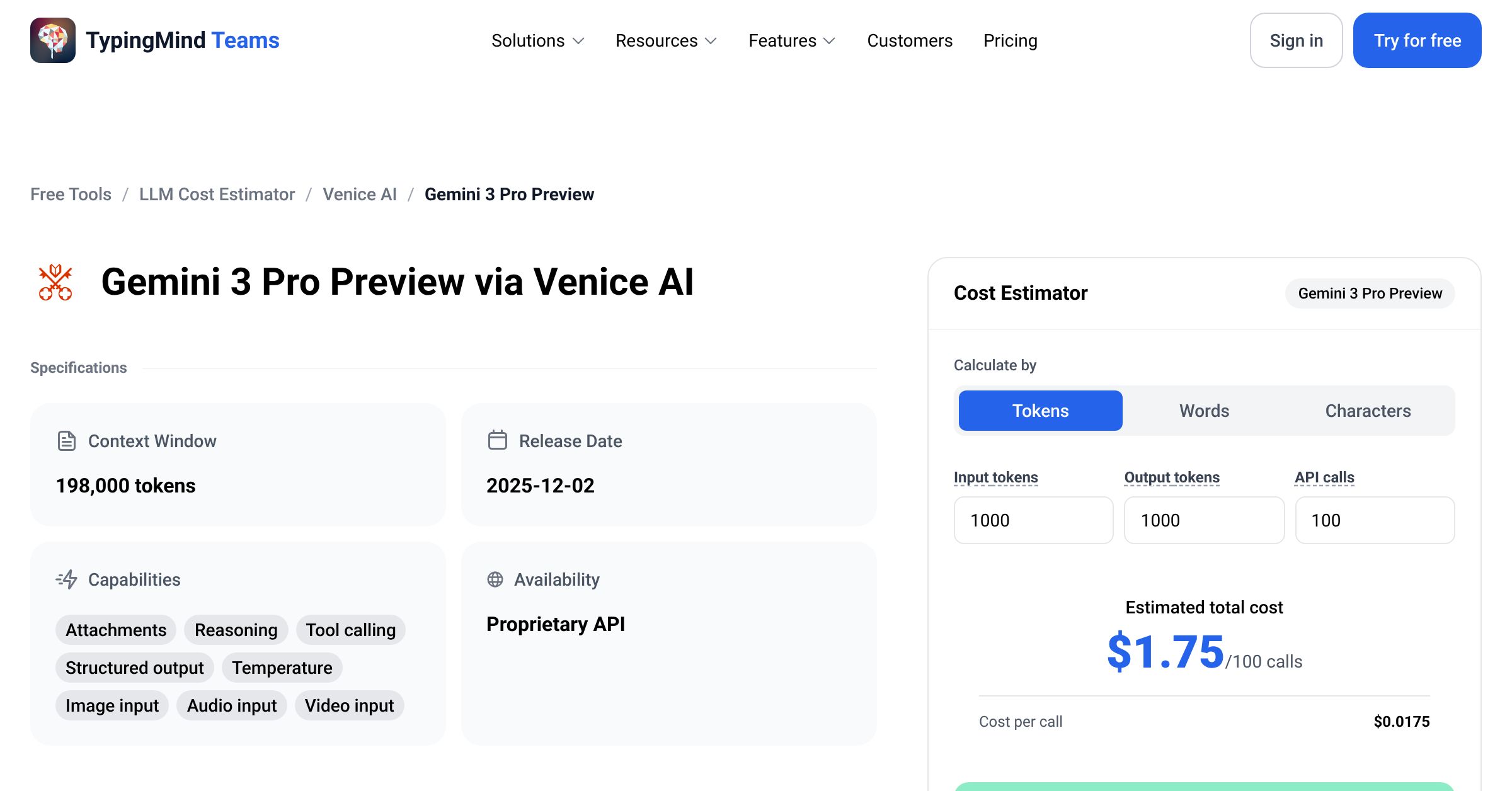Click the TypingMind Teams brand text

(183, 40)
